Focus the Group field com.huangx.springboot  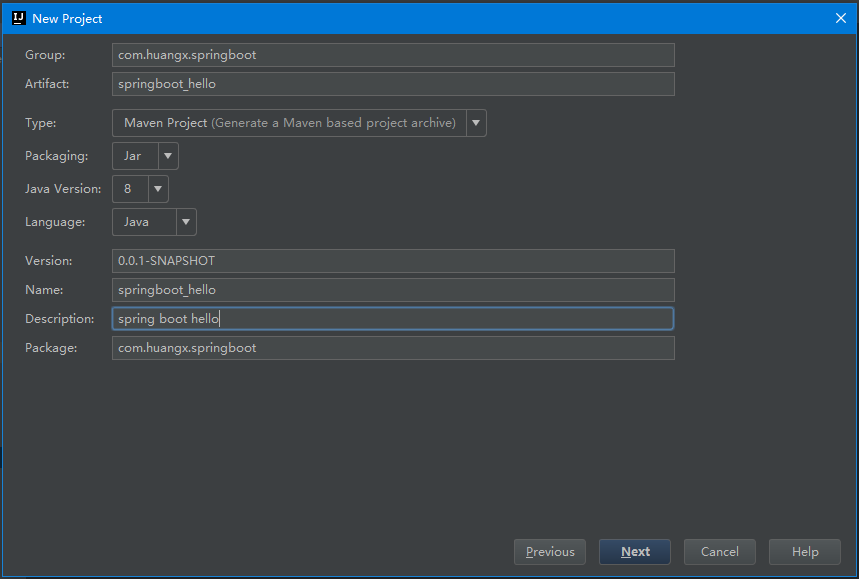click(x=393, y=55)
